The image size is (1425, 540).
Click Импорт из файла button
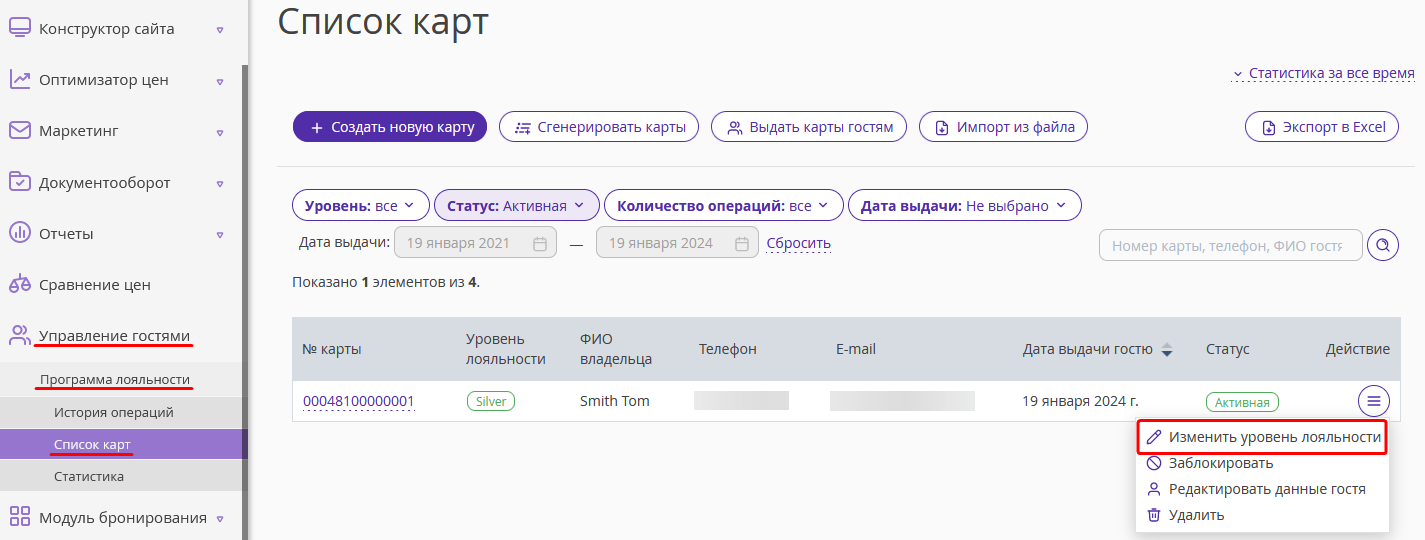click(1003, 127)
